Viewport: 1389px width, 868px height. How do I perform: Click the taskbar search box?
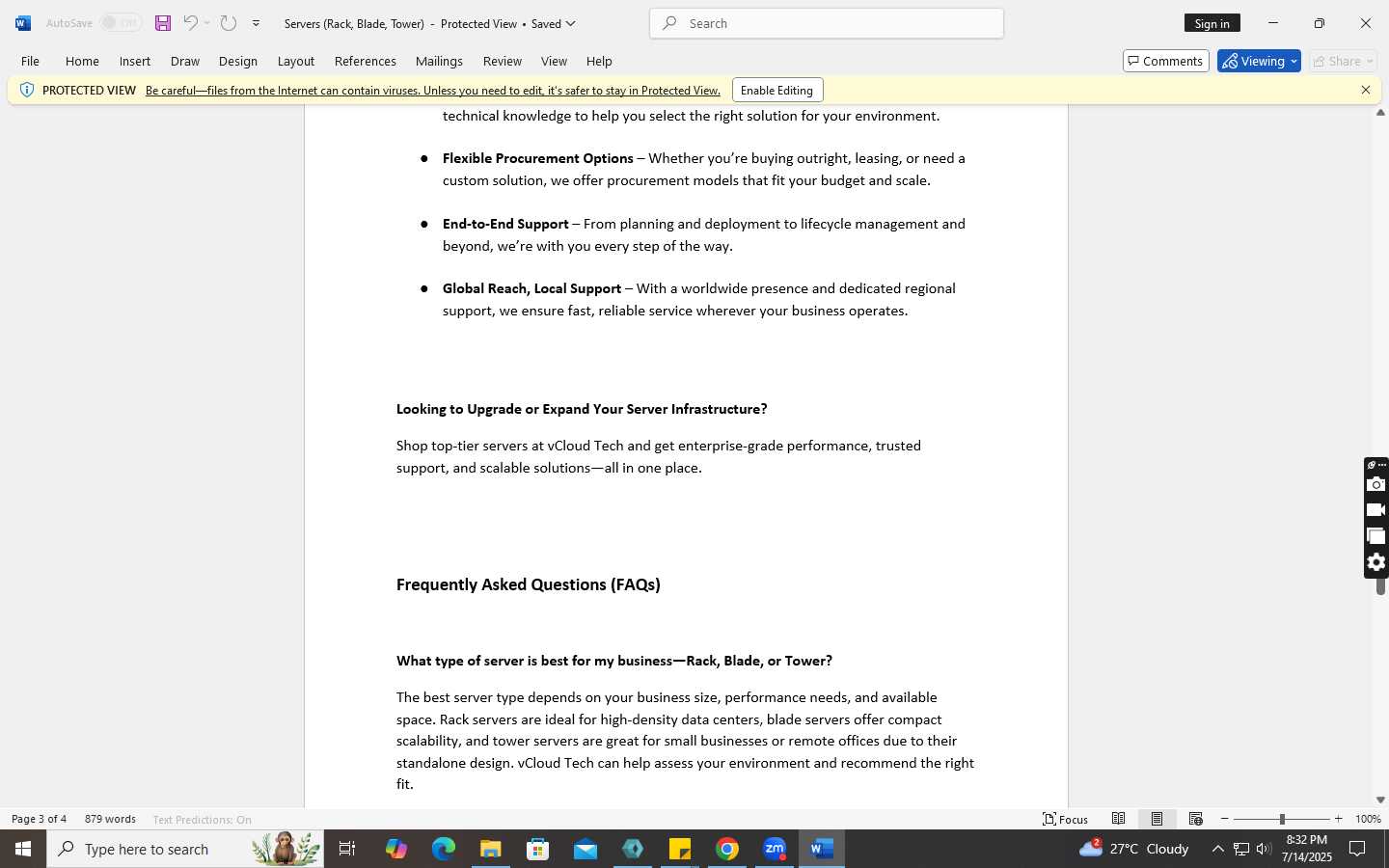[185, 849]
